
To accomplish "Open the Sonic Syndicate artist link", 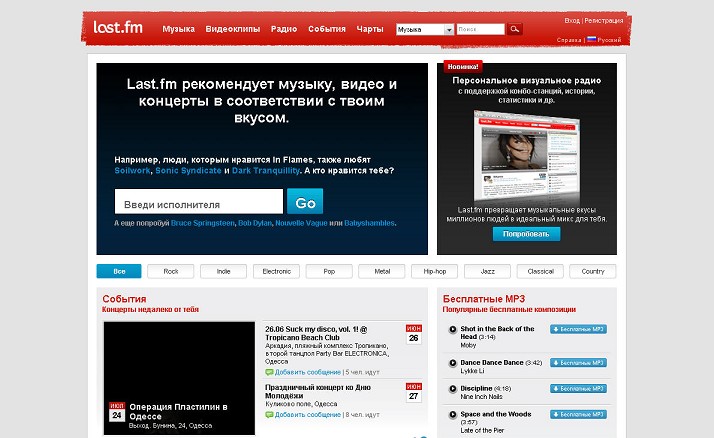I will (x=188, y=171).
